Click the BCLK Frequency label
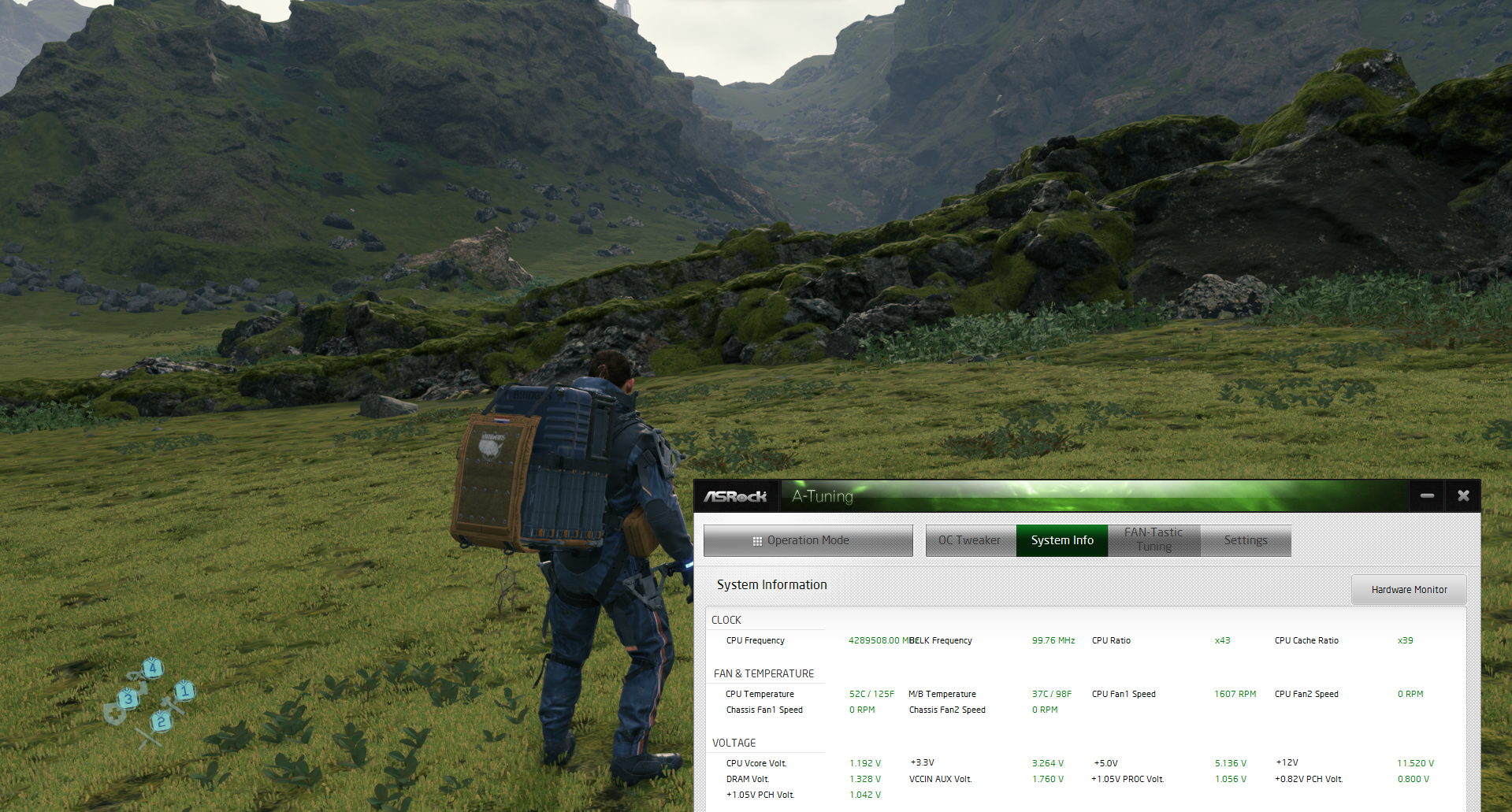The width and height of the screenshot is (1512, 812). click(x=941, y=640)
